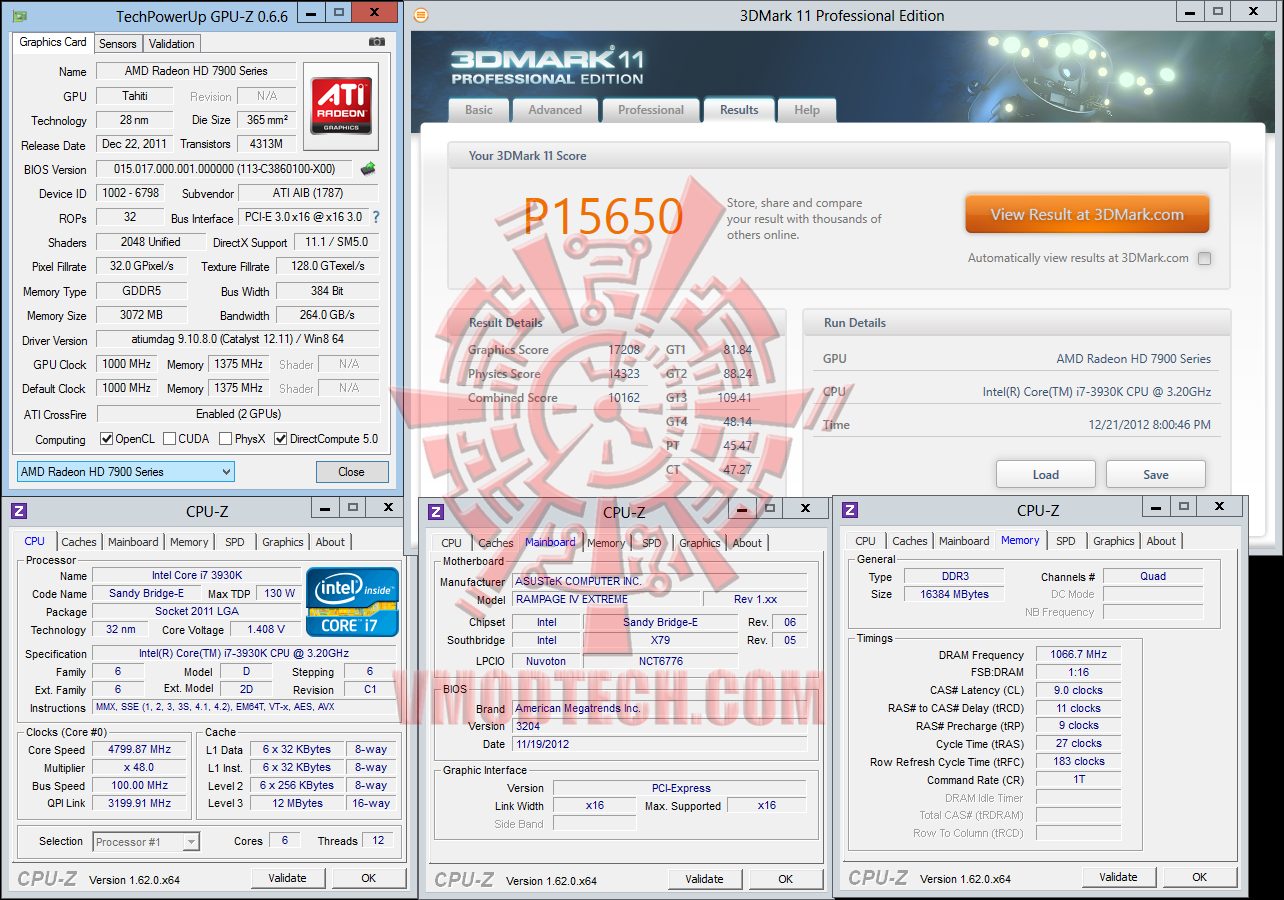The height and width of the screenshot is (900, 1284).
Task: Click the GPU-Z title bar app icon
Action: tap(20, 15)
